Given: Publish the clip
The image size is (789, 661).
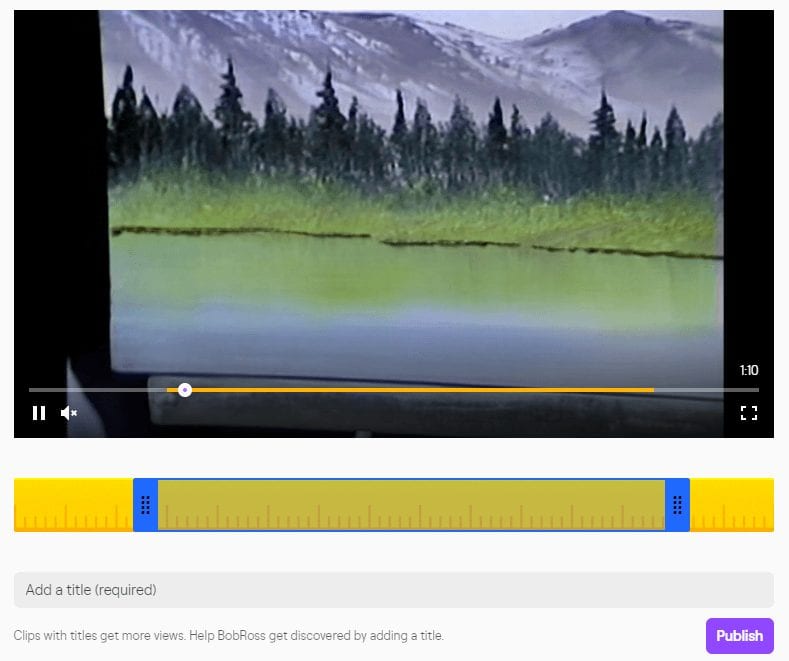Looking at the screenshot, I should (x=739, y=636).
